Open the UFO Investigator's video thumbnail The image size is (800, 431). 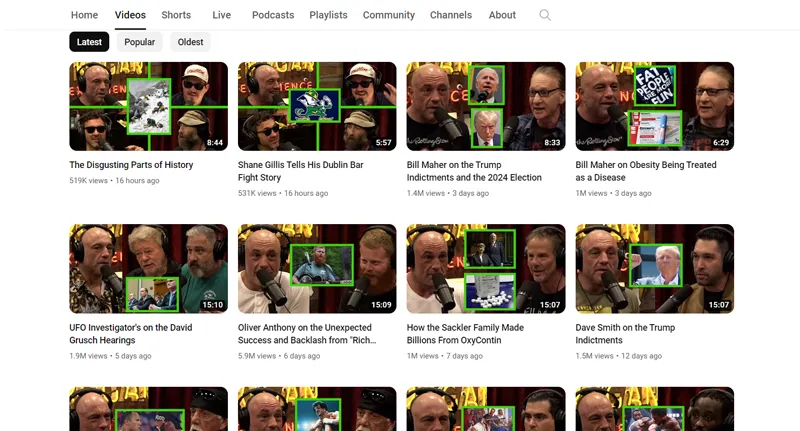(148, 268)
